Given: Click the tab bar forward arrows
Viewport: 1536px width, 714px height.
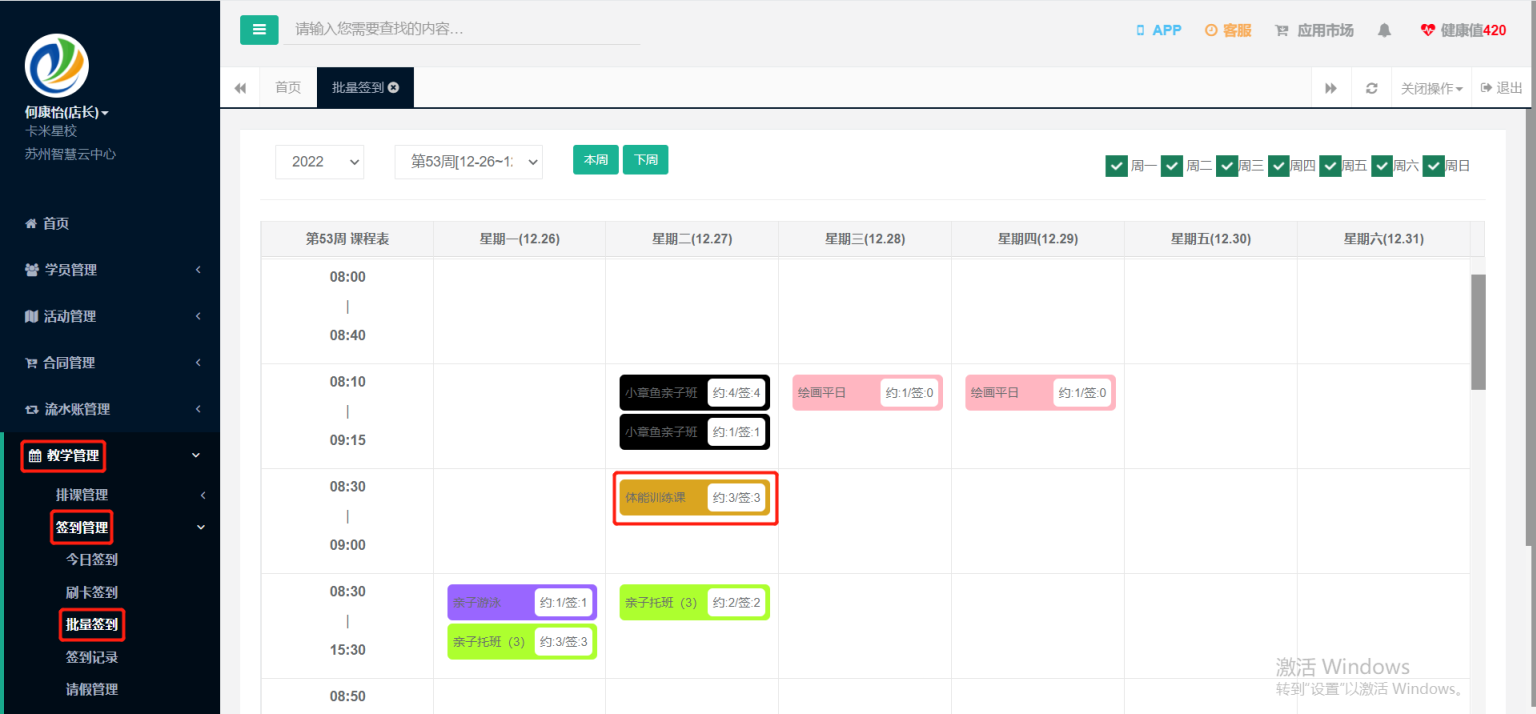Looking at the screenshot, I should 1331,88.
